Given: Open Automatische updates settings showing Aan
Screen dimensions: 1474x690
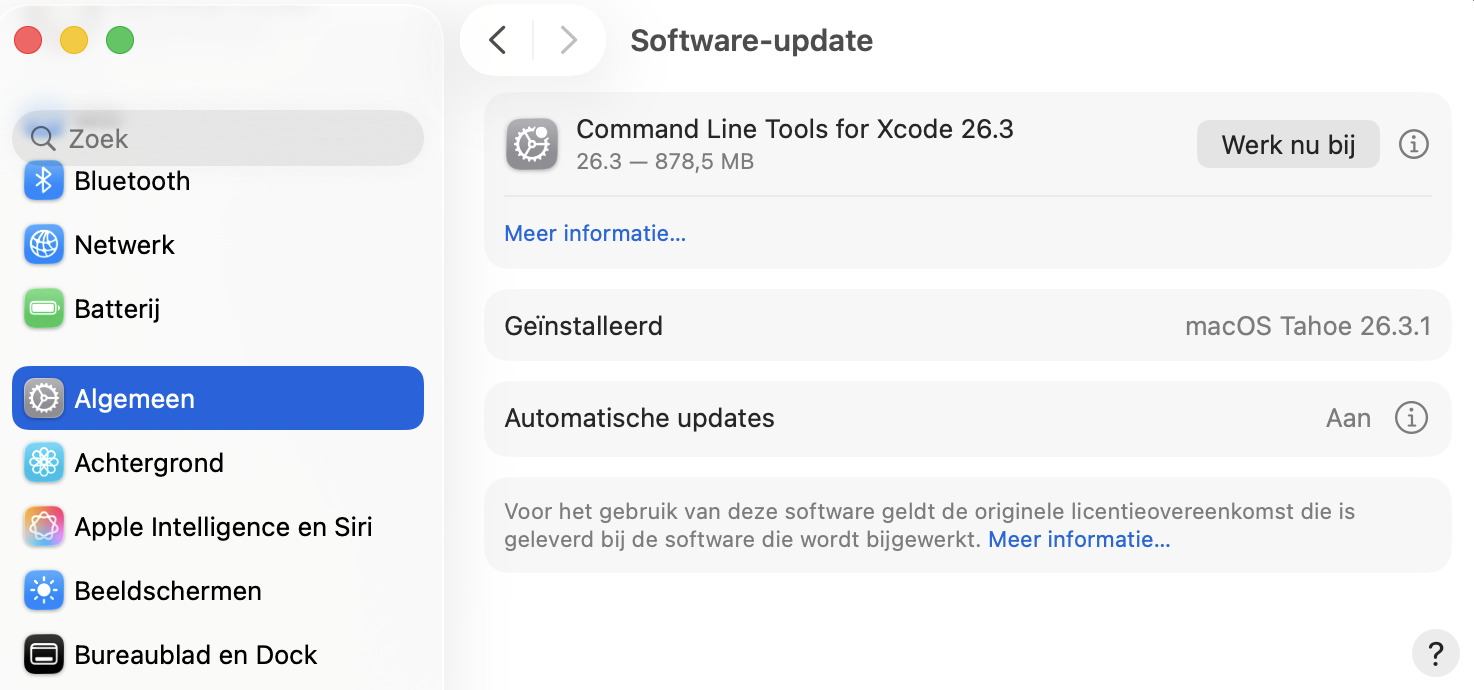Looking at the screenshot, I should [x=1348, y=418].
